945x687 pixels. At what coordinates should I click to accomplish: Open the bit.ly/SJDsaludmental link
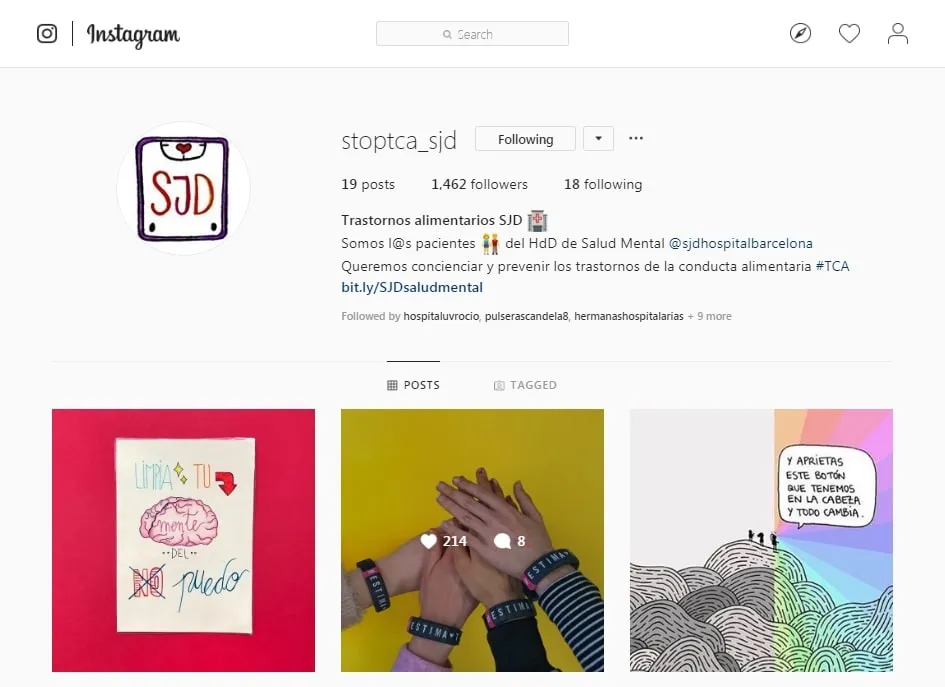click(412, 287)
